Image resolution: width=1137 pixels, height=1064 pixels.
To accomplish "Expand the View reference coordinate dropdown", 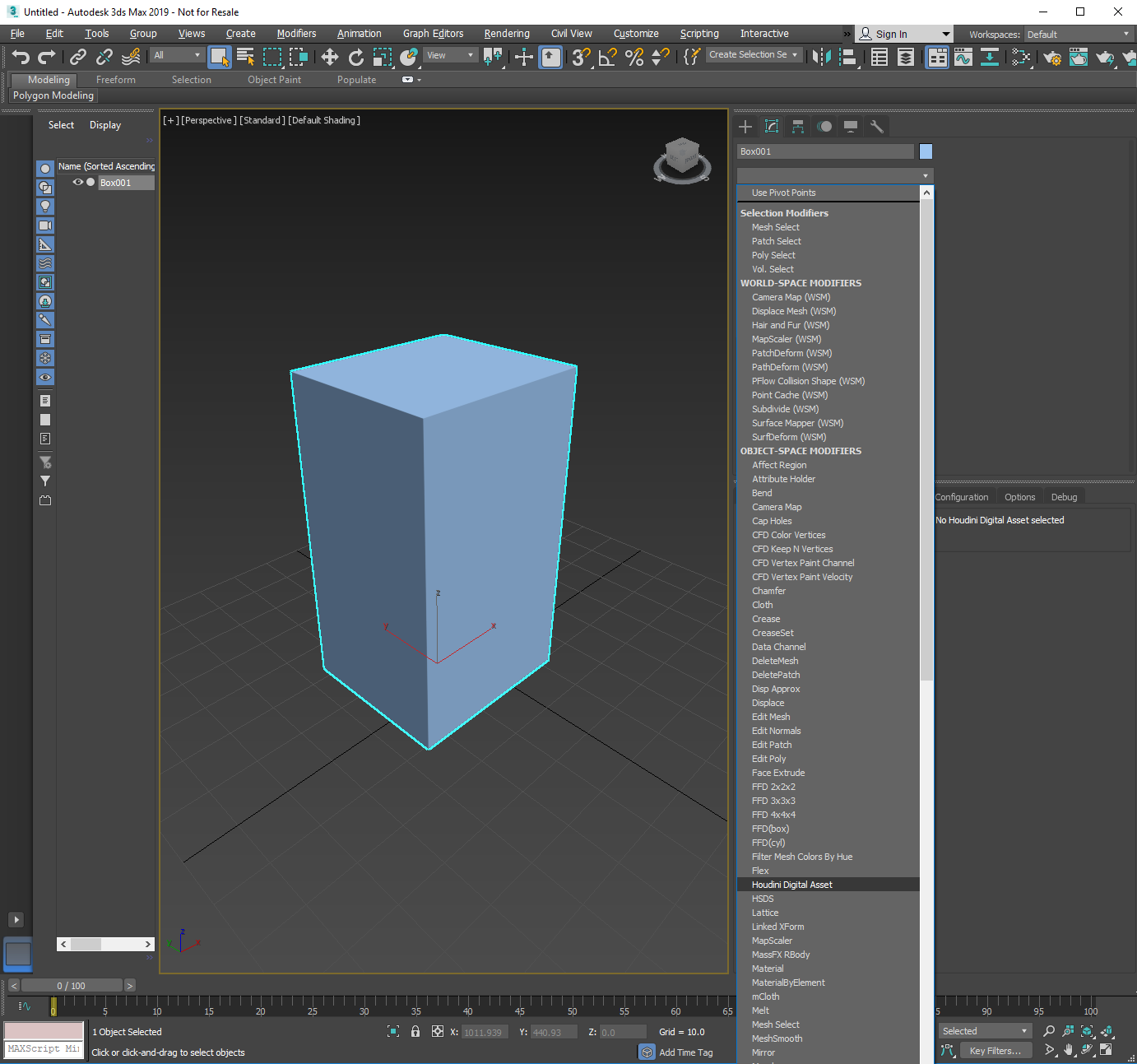I will tap(450, 55).
